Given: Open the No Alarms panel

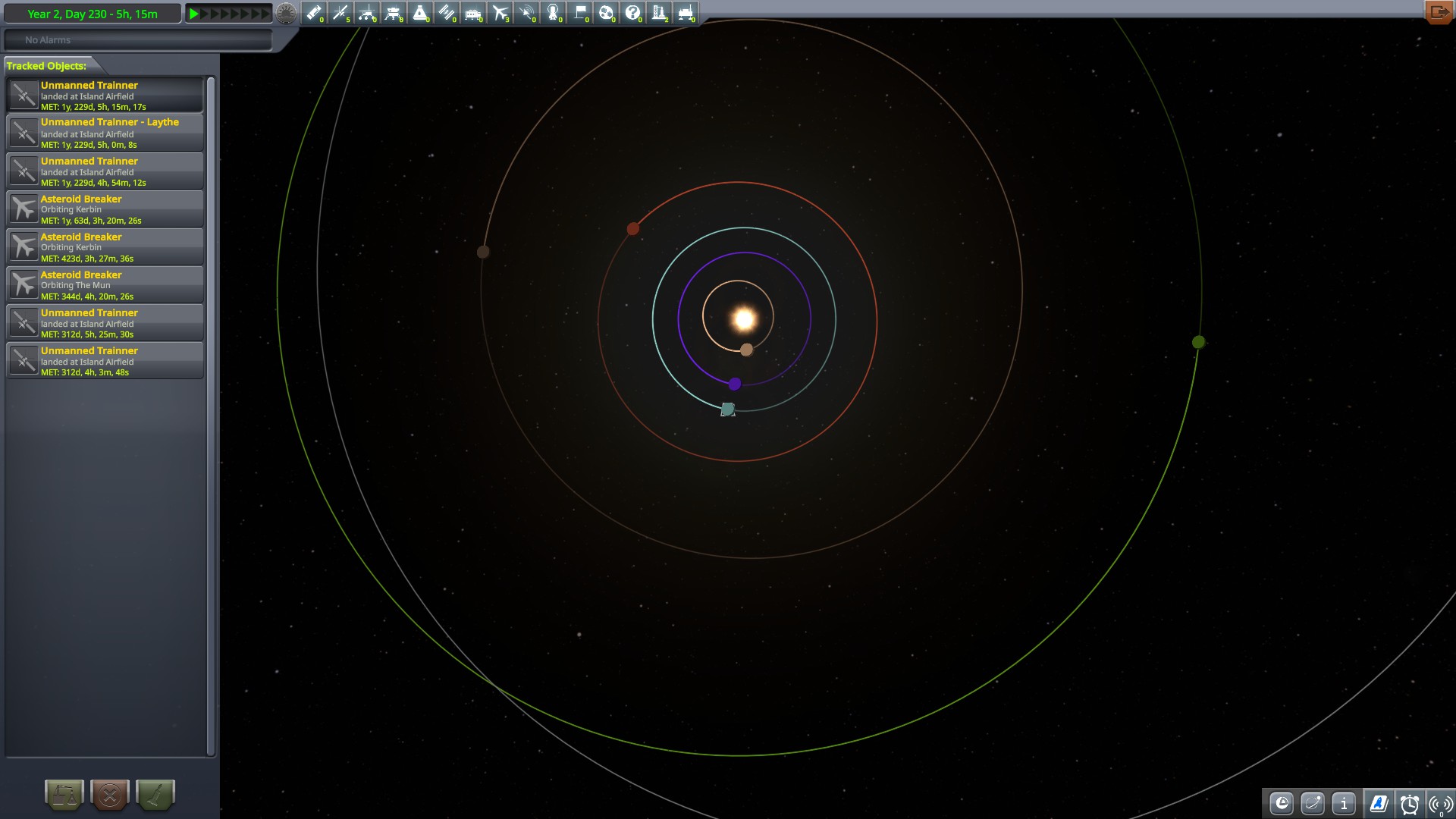Looking at the screenshot, I should pos(138,39).
